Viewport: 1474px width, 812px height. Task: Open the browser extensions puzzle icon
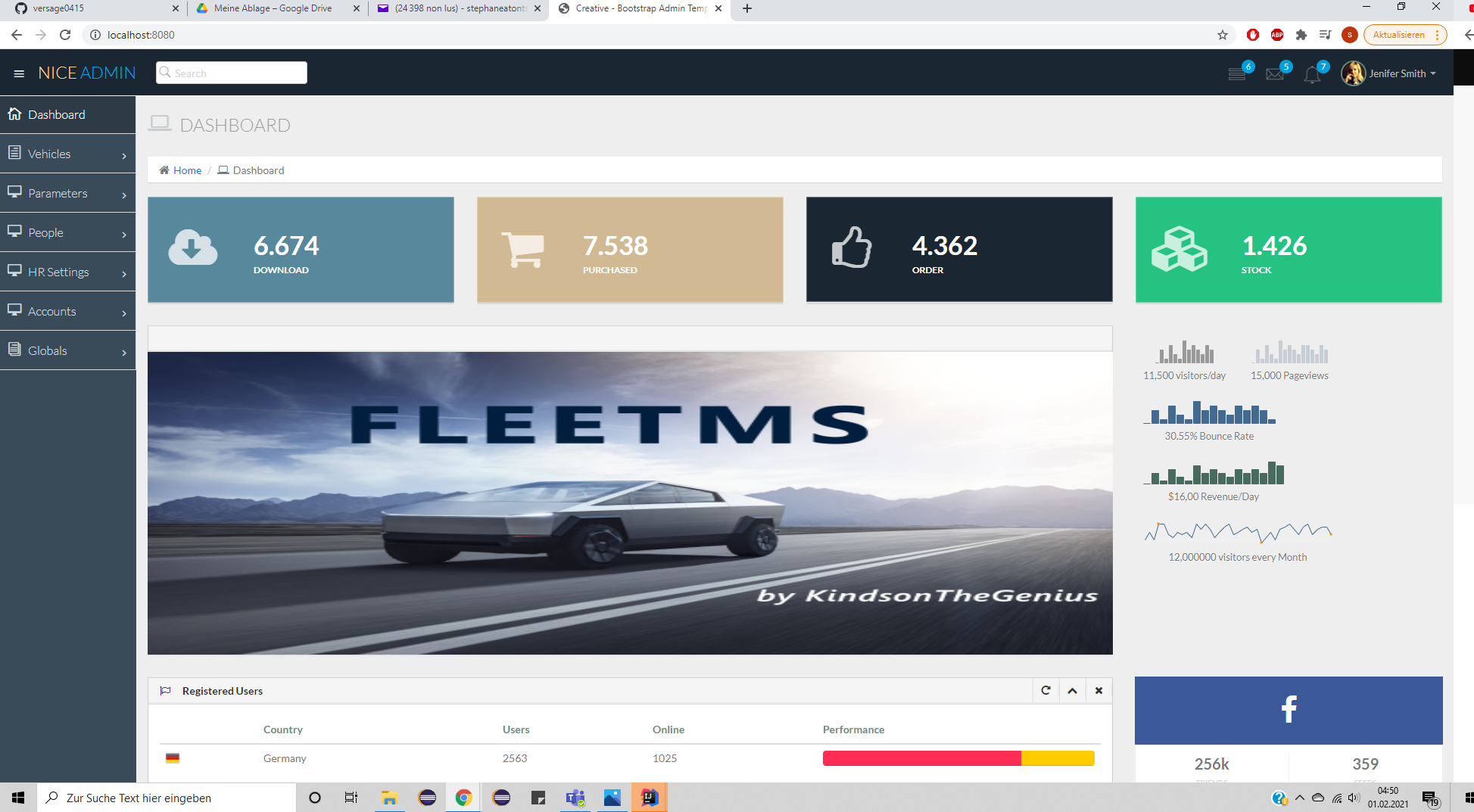pyautogui.click(x=1301, y=35)
